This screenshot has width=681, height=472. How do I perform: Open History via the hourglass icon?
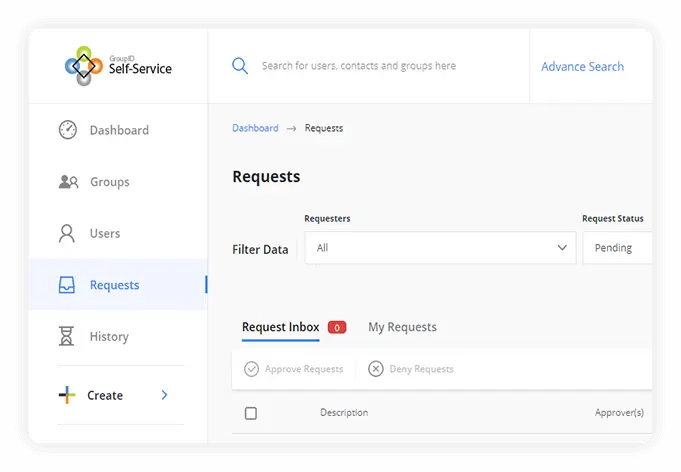click(67, 337)
